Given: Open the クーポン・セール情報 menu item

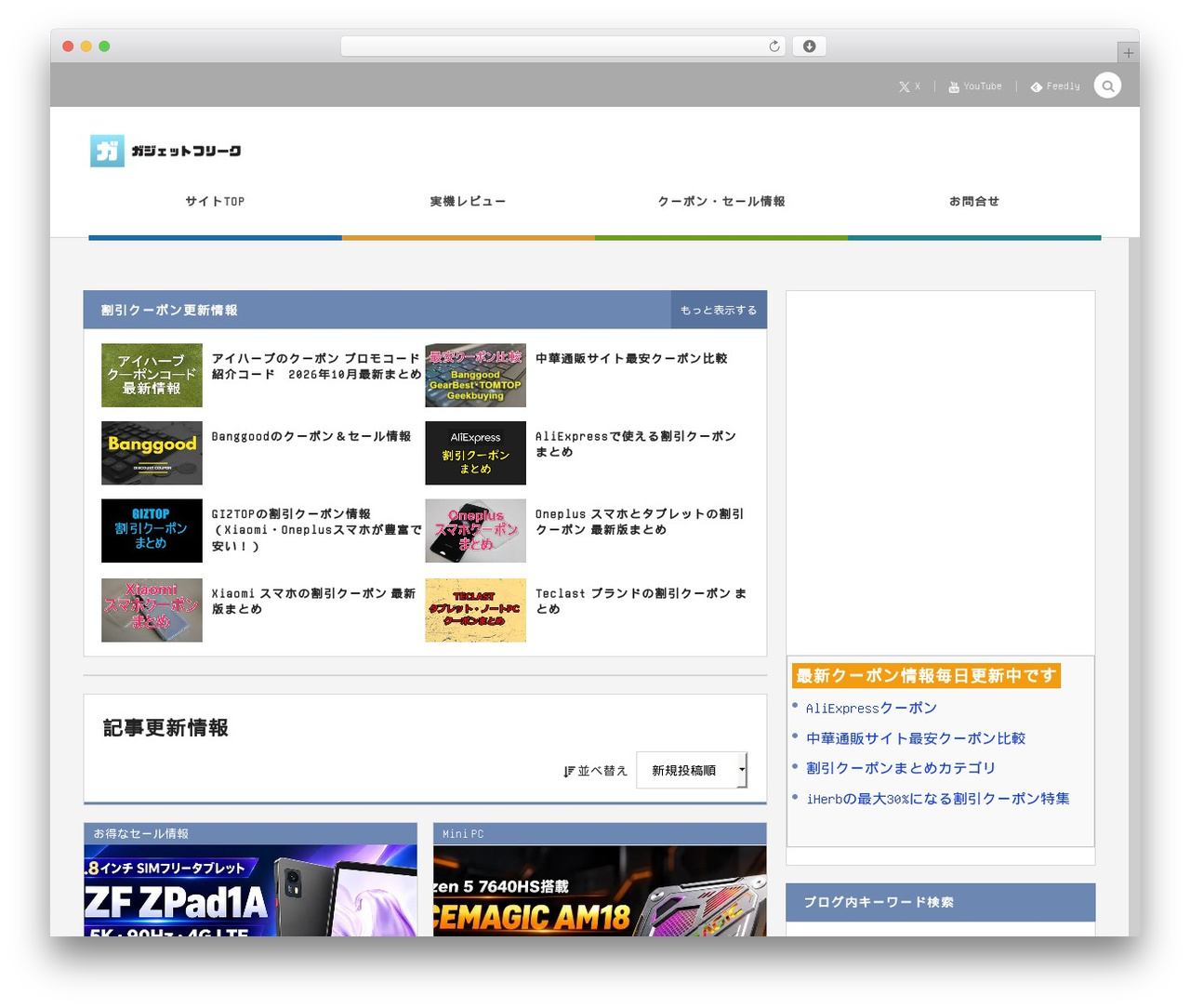Looking at the screenshot, I should 721,201.
